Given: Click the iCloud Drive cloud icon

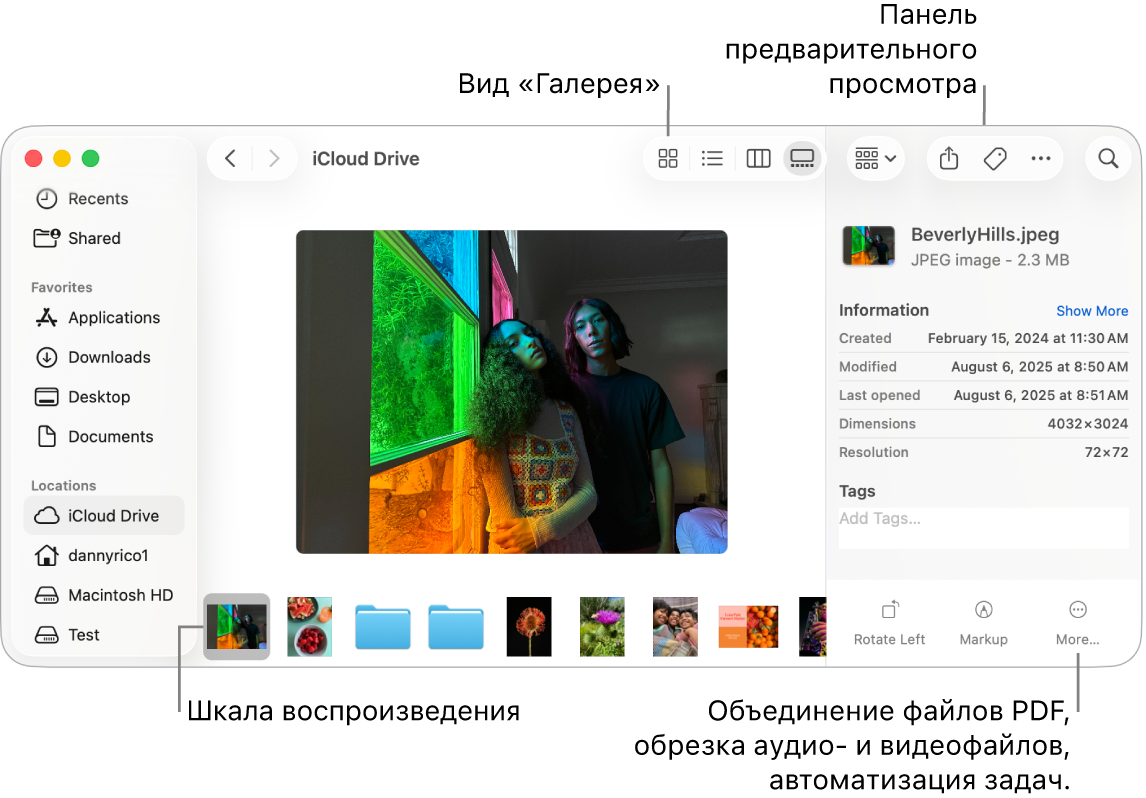Looking at the screenshot, I should tap(47, 515).
